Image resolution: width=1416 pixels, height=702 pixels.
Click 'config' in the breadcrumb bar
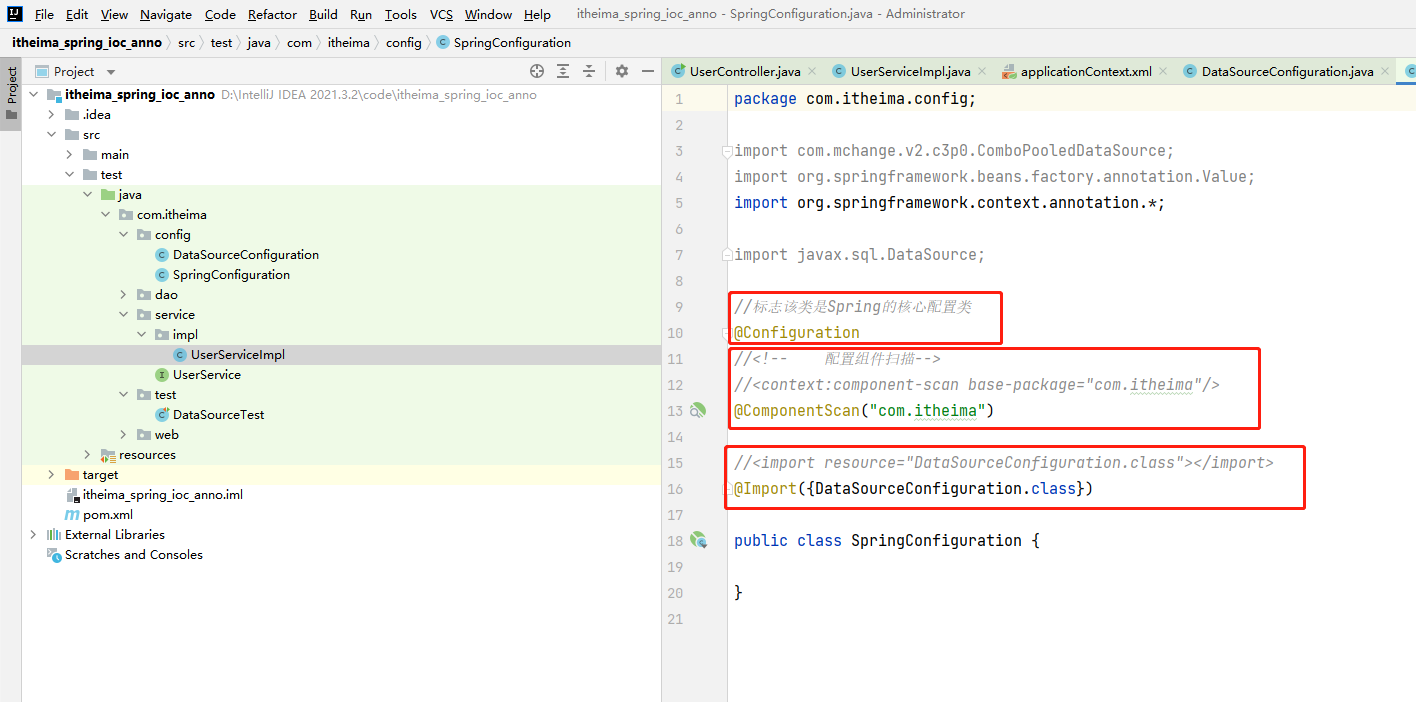403,43
